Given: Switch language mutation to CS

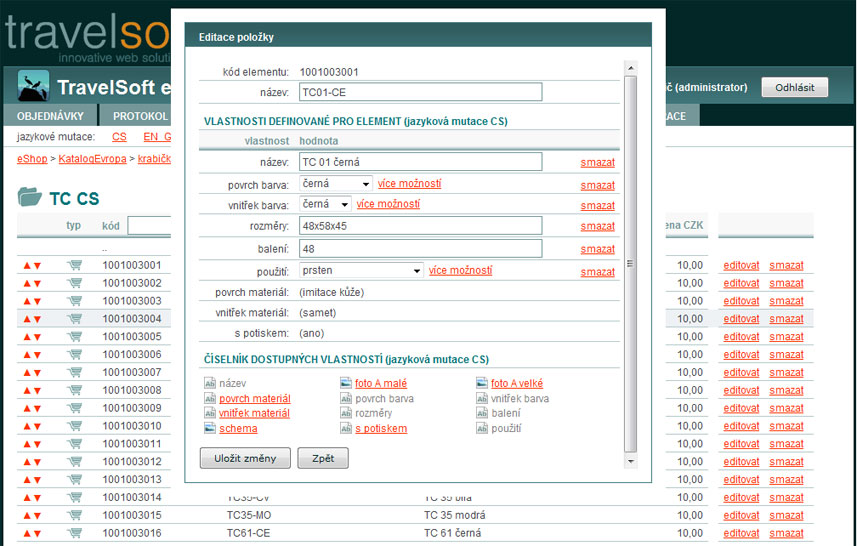Looking at the screenshot, I should pos(119,137).
